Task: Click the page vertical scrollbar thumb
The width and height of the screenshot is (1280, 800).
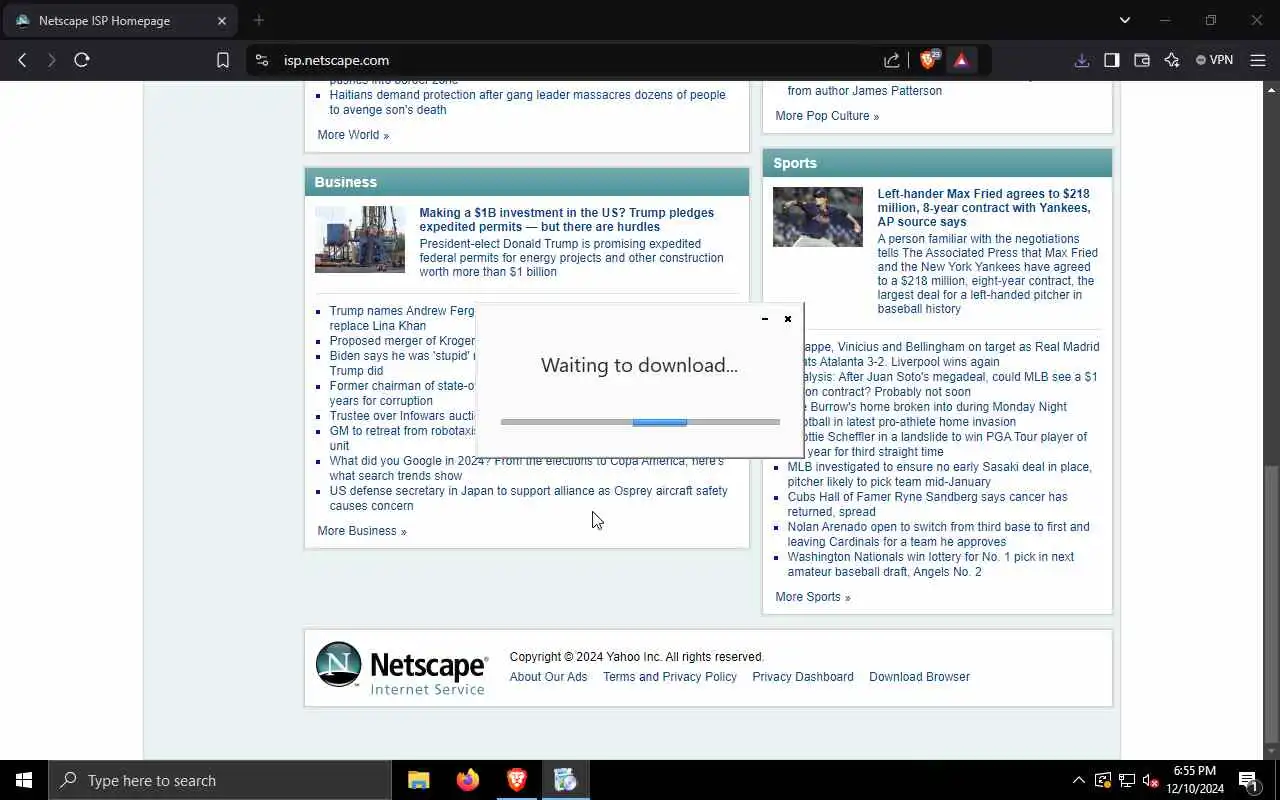Action: (1271, 604)
